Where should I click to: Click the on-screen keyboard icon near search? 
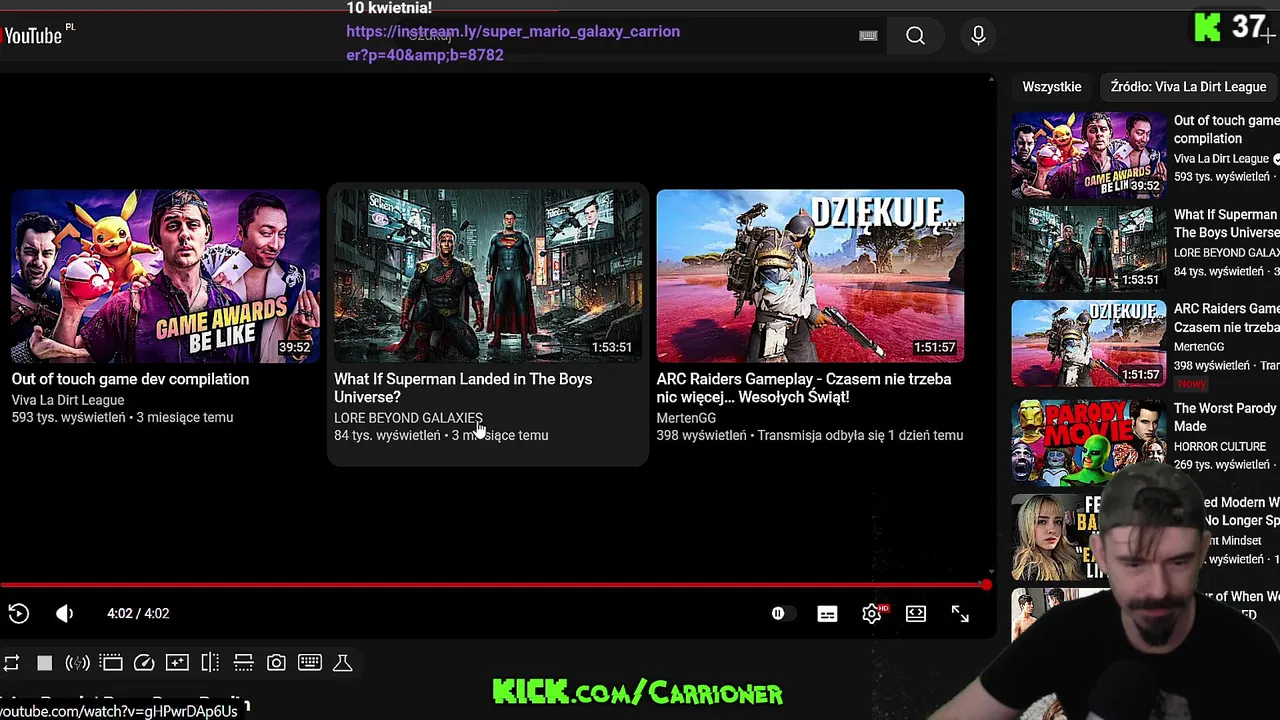tap(868, 36)
